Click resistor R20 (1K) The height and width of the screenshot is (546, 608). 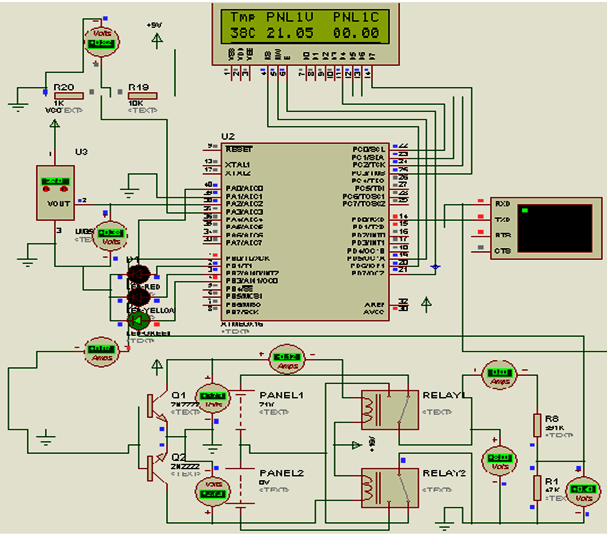coord(67,95)
